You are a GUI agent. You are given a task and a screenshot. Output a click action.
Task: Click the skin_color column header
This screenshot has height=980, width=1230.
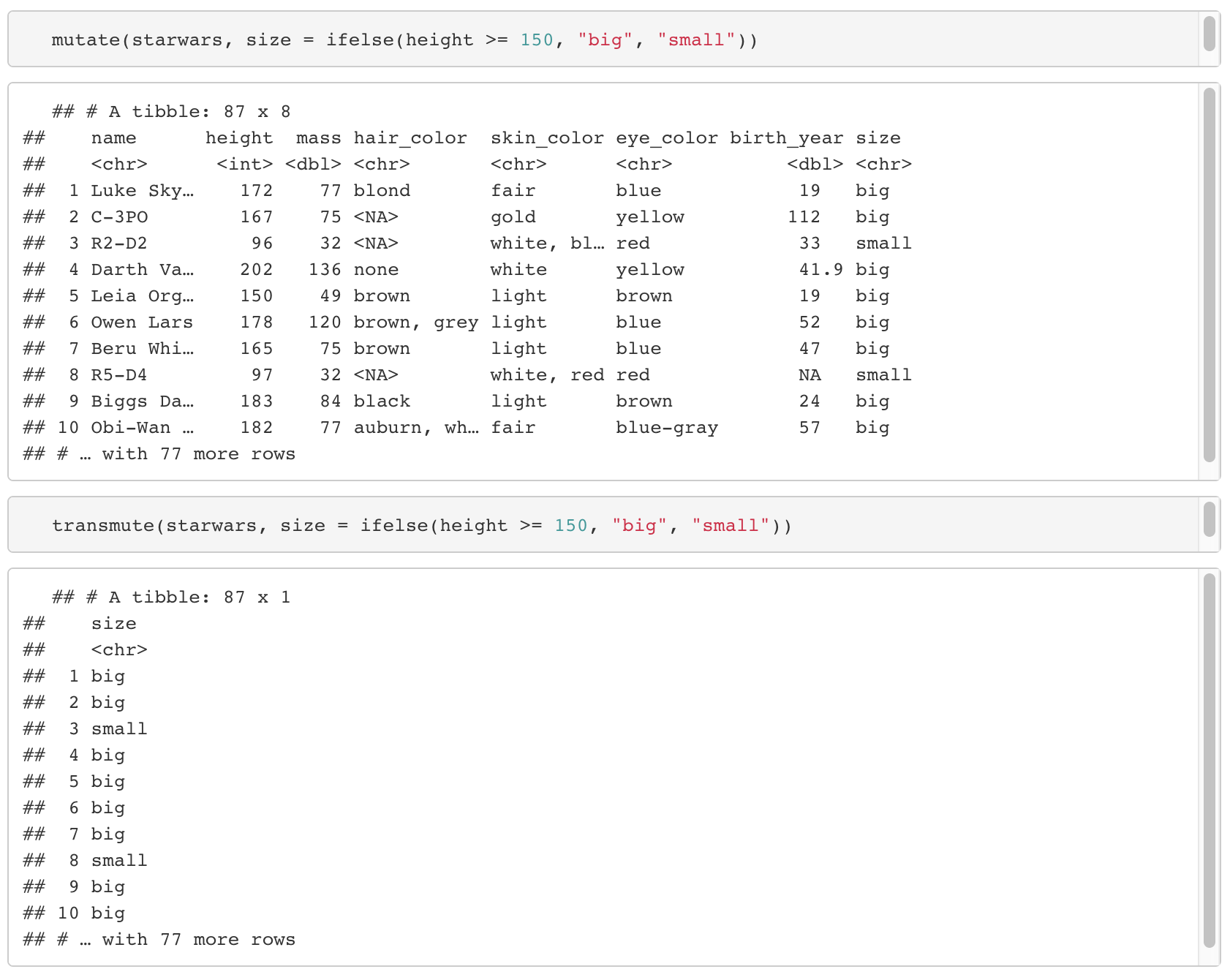coord(547,137)
